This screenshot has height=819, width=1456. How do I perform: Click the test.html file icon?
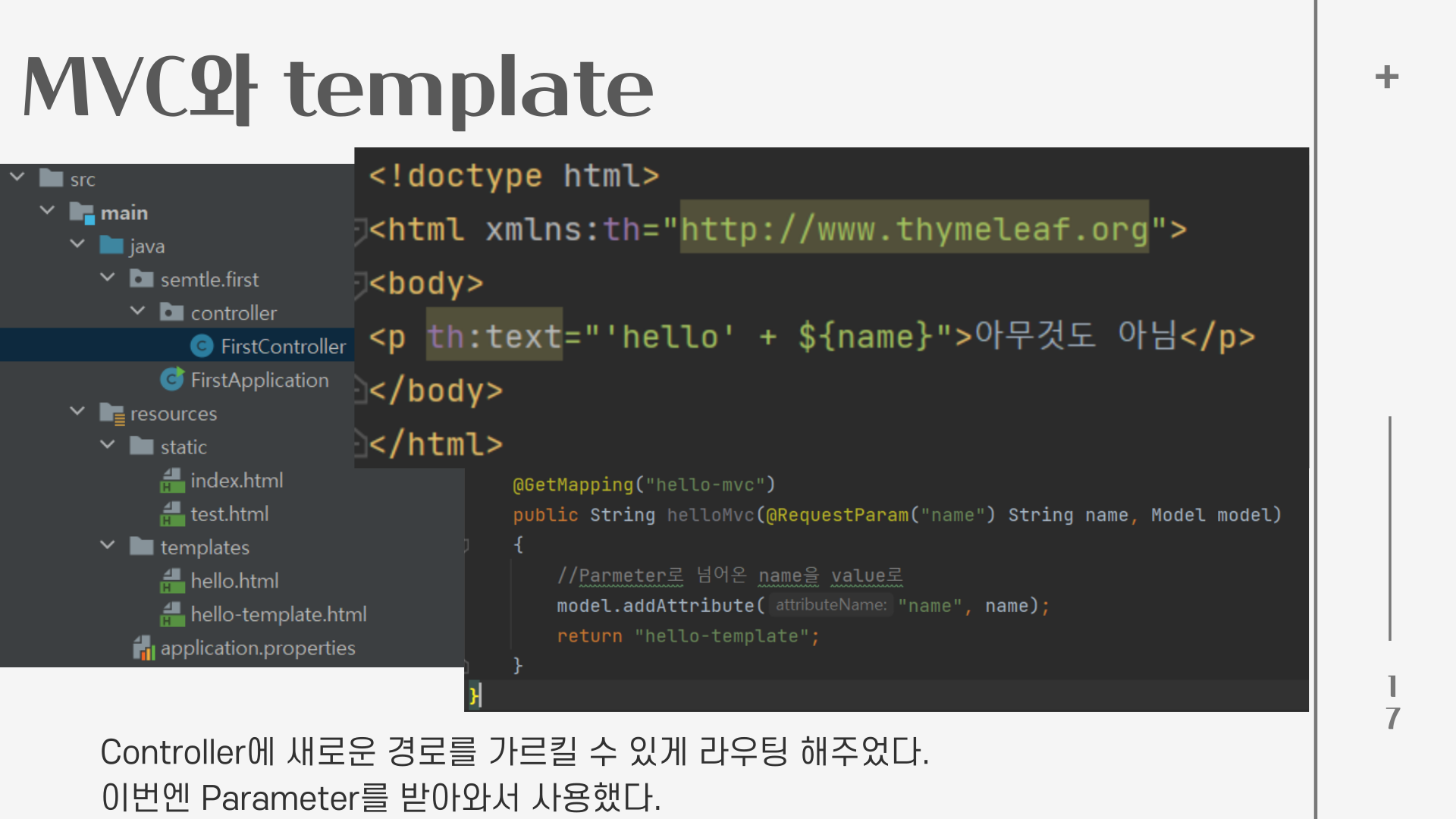[172, 514]
